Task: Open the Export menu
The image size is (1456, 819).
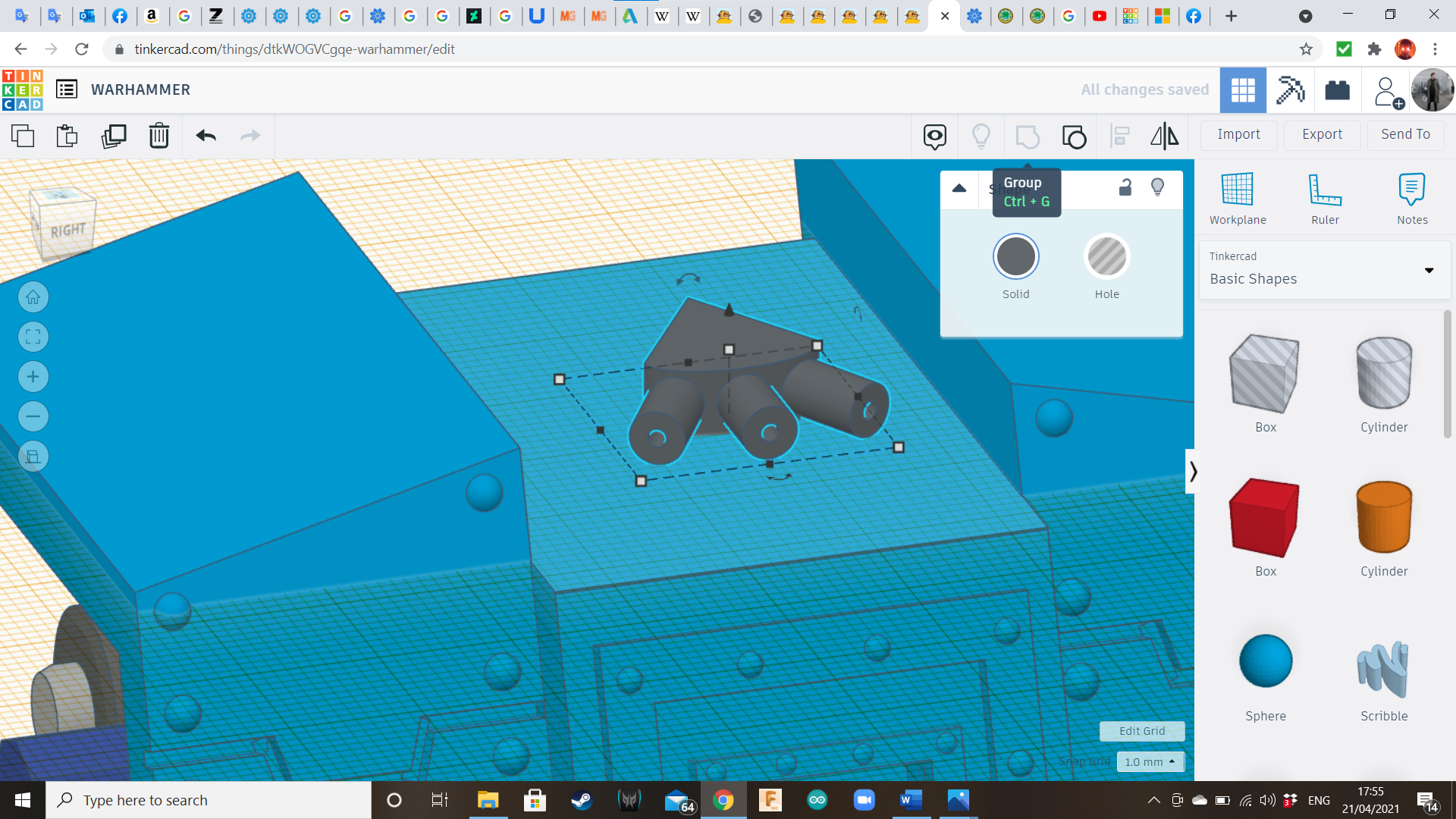Action: [x=1322, y=134]
